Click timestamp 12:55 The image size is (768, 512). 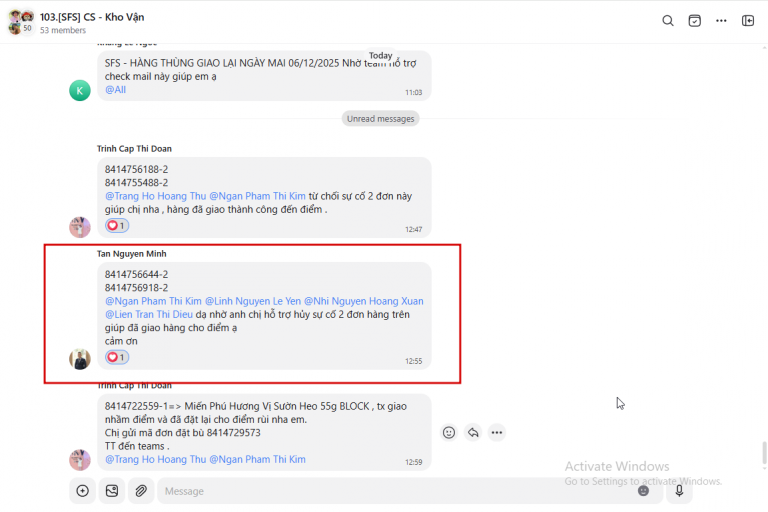pos(413,361)
